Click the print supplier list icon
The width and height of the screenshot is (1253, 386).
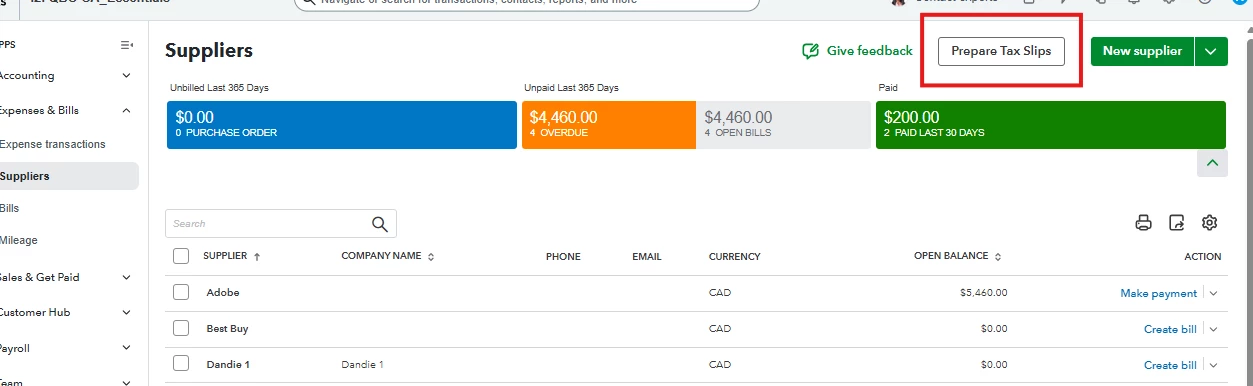coord(1144,223)
